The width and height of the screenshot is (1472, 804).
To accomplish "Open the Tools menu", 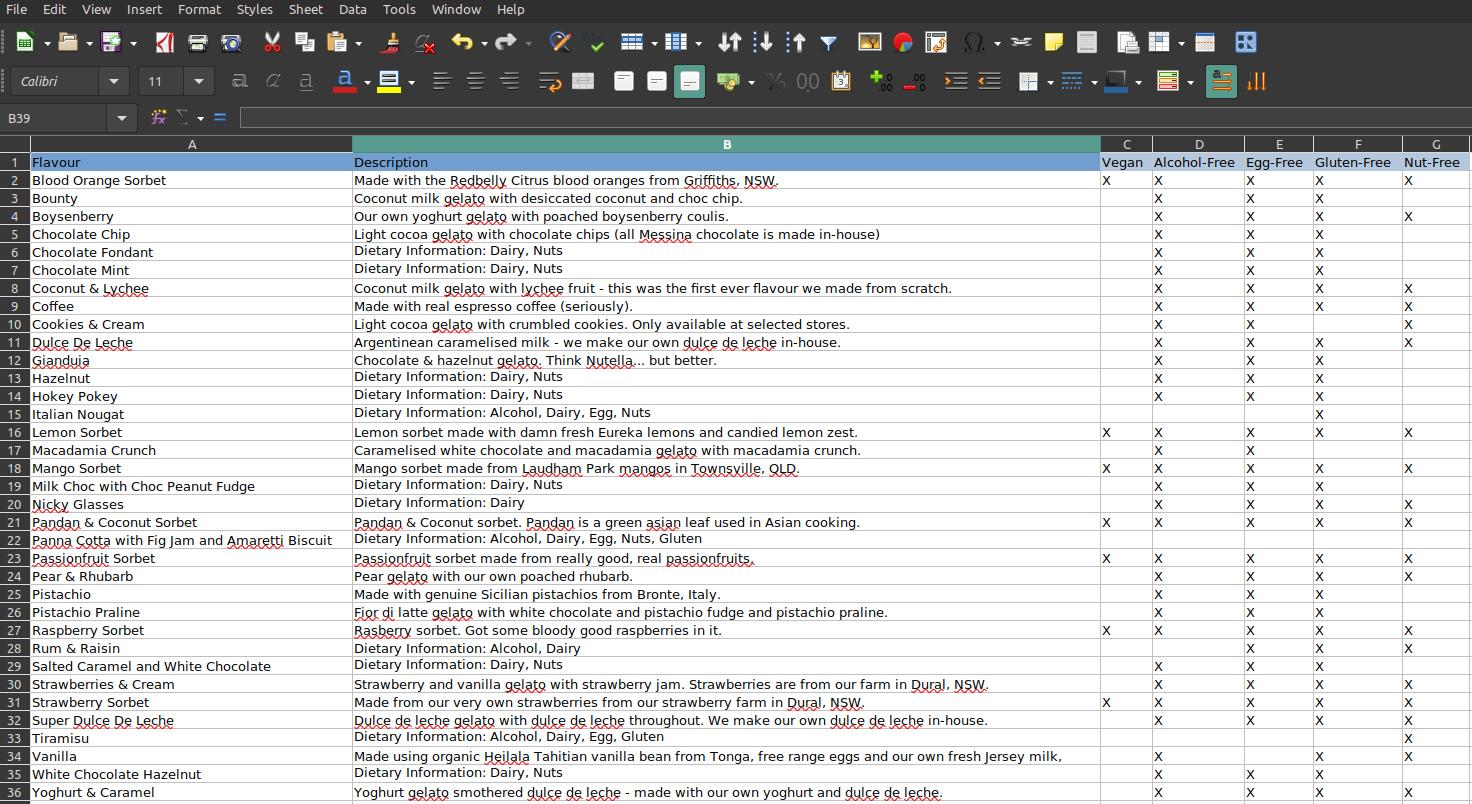I will [399, 9].
